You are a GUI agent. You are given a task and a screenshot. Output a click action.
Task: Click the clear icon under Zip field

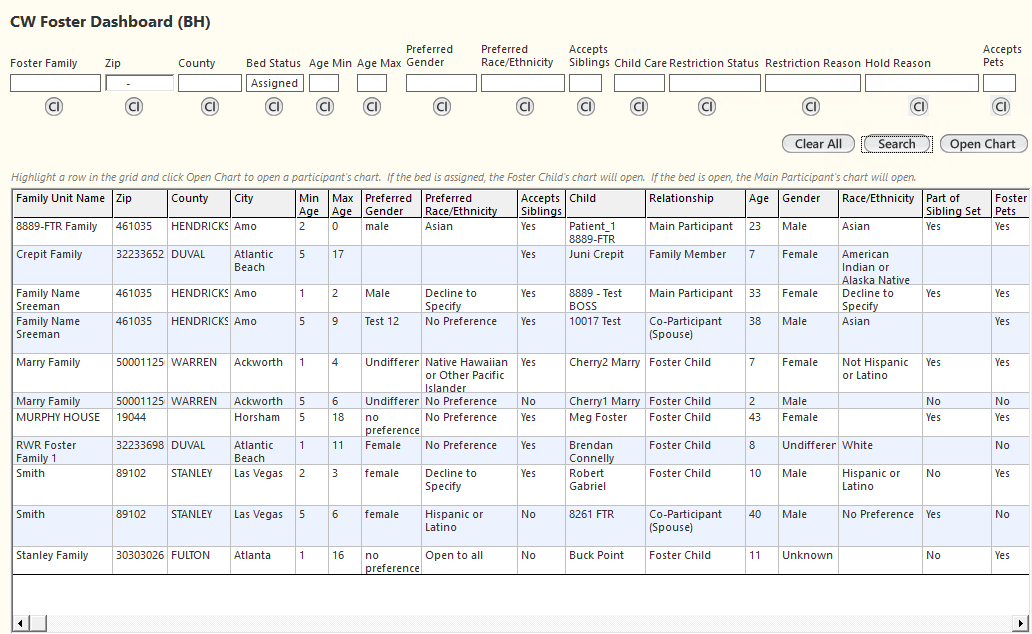[134, 107]
